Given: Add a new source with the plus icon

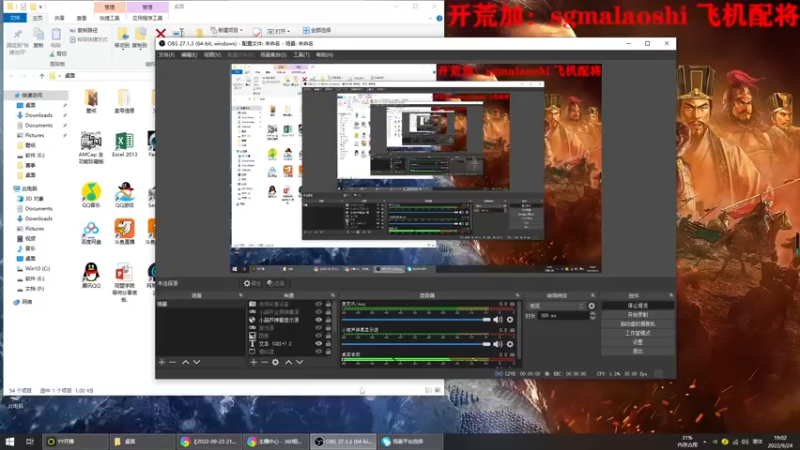Looking at the screenshot, I should [x=254, y=362].
